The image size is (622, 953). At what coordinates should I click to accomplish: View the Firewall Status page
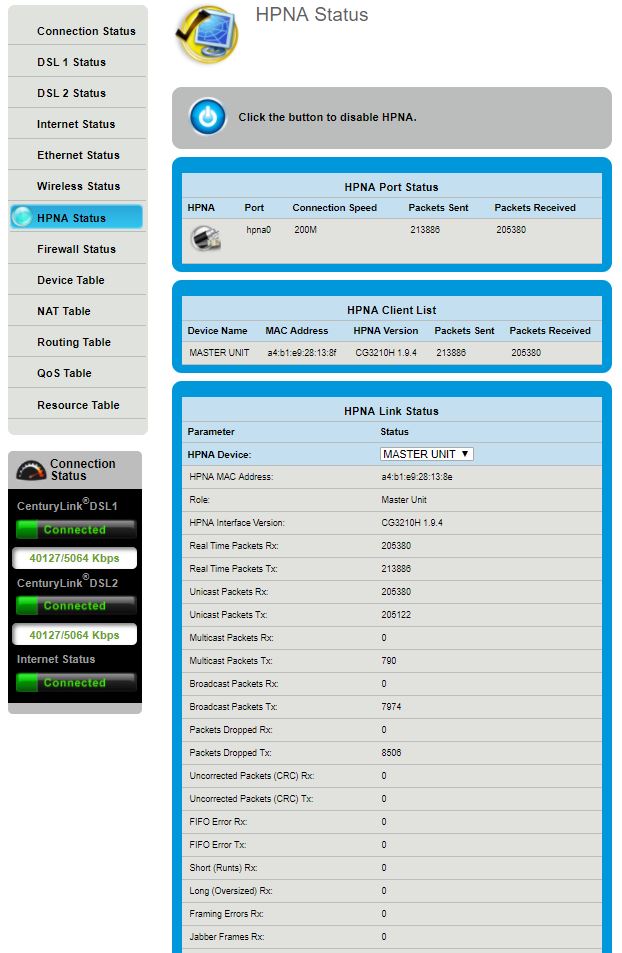(76, 249)
